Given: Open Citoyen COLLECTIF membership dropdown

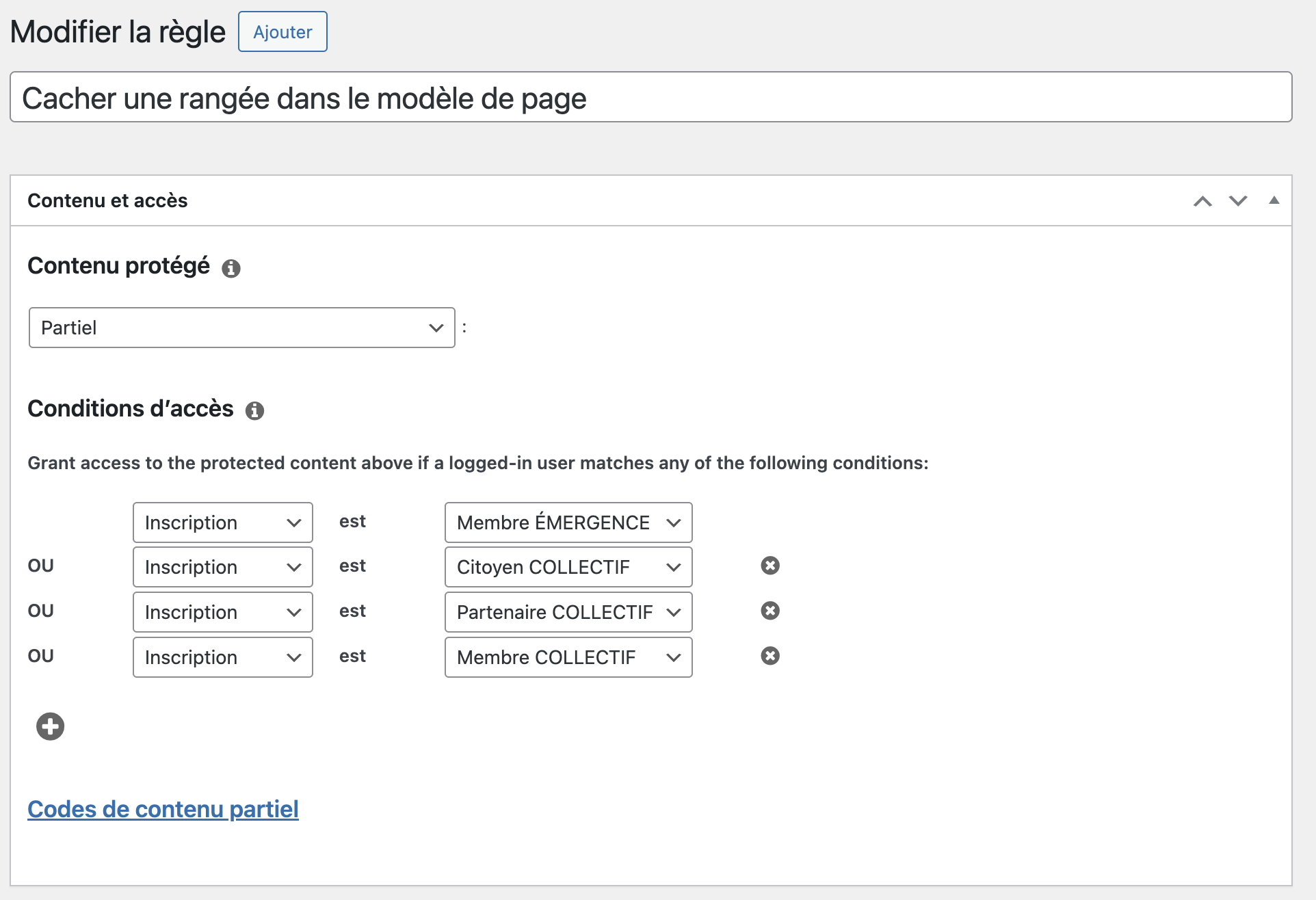Looking at the screenshot, I should pyautogui.click(x=568, y=567).
